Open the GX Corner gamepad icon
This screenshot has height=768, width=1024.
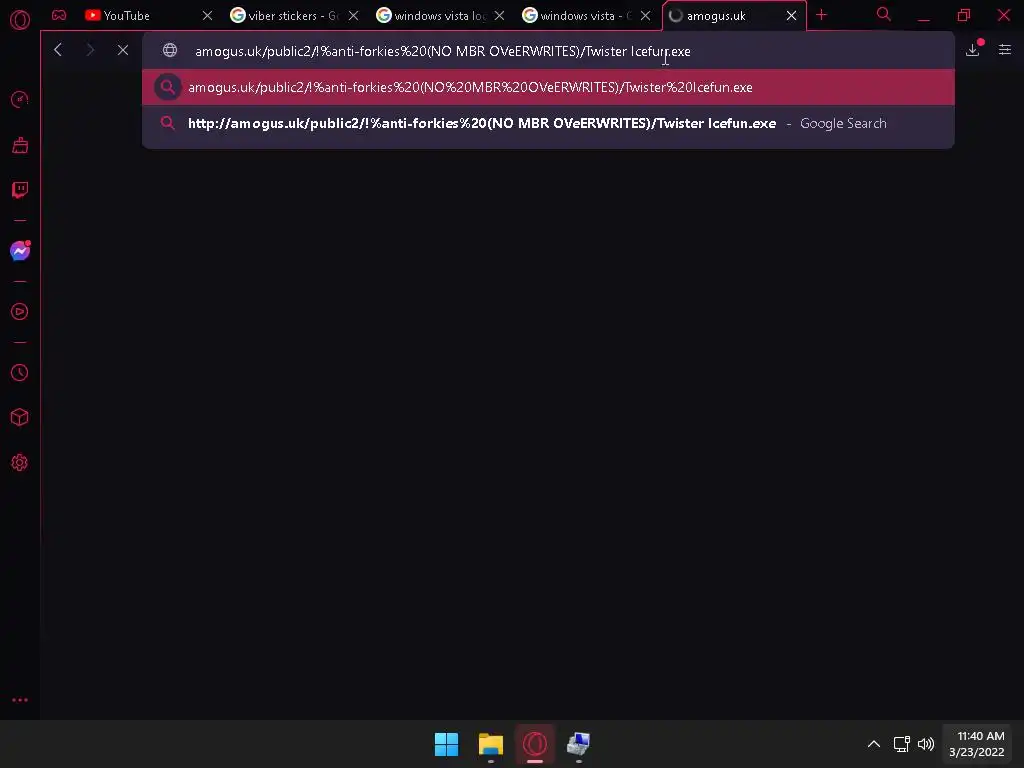point(59,15)
